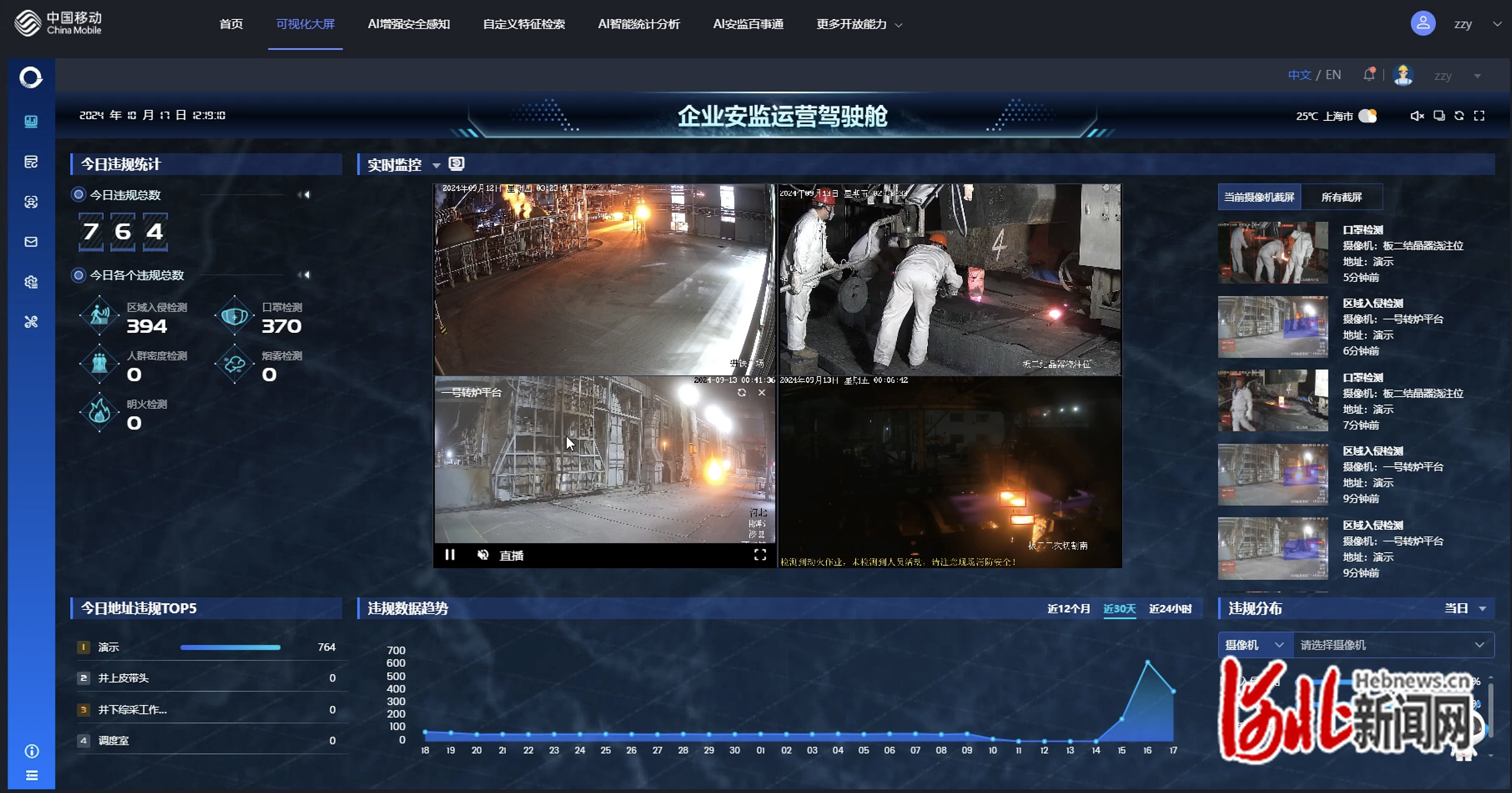Open AI增强安全感知 in navigation
This screenshot has width=1512, height=793.
pyautogui.click(x=409, y=24)
